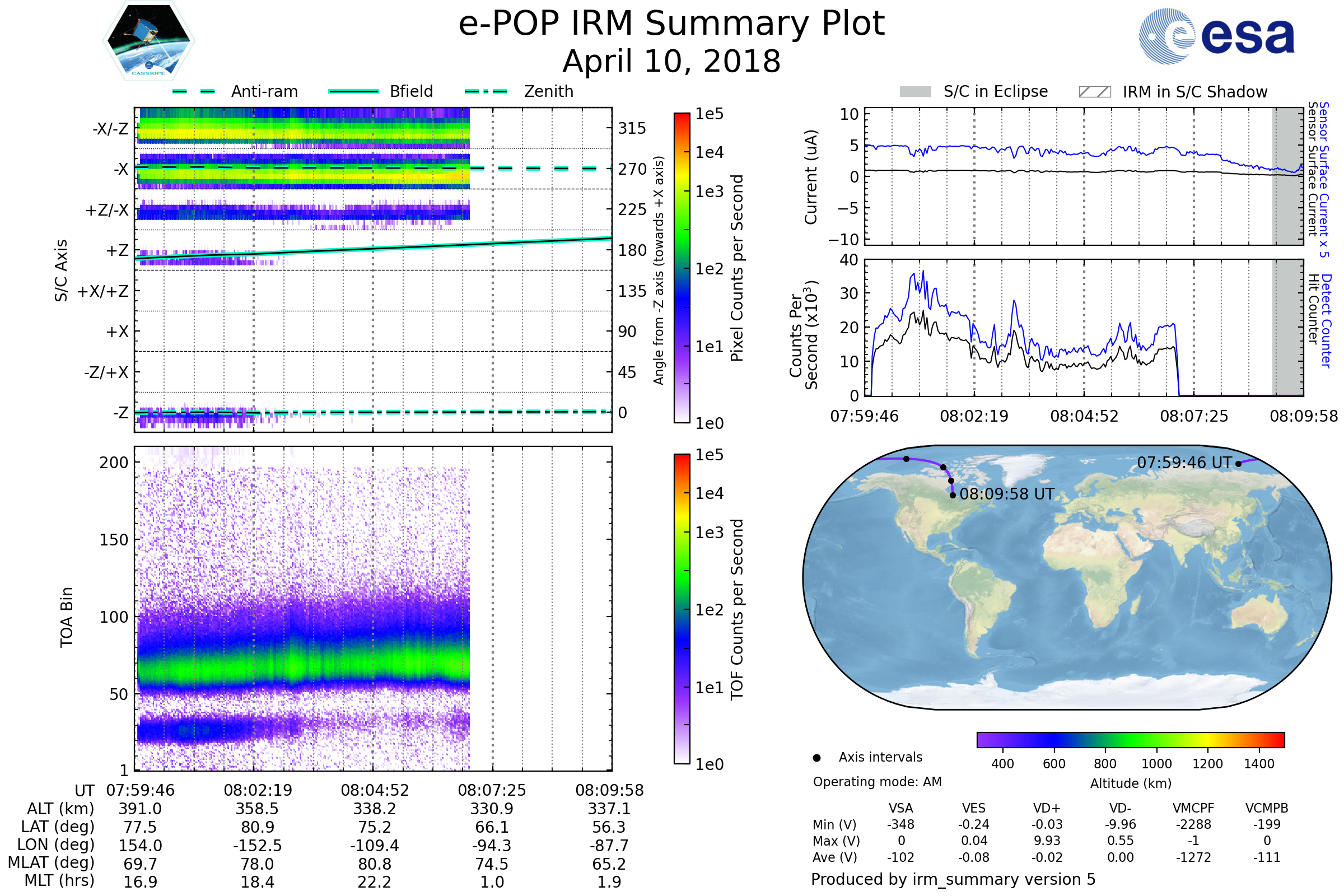Click the Altitude (km) horizontal colorbar
This screenshot has width=1344, height=896.
click(x=1130, y=739)
